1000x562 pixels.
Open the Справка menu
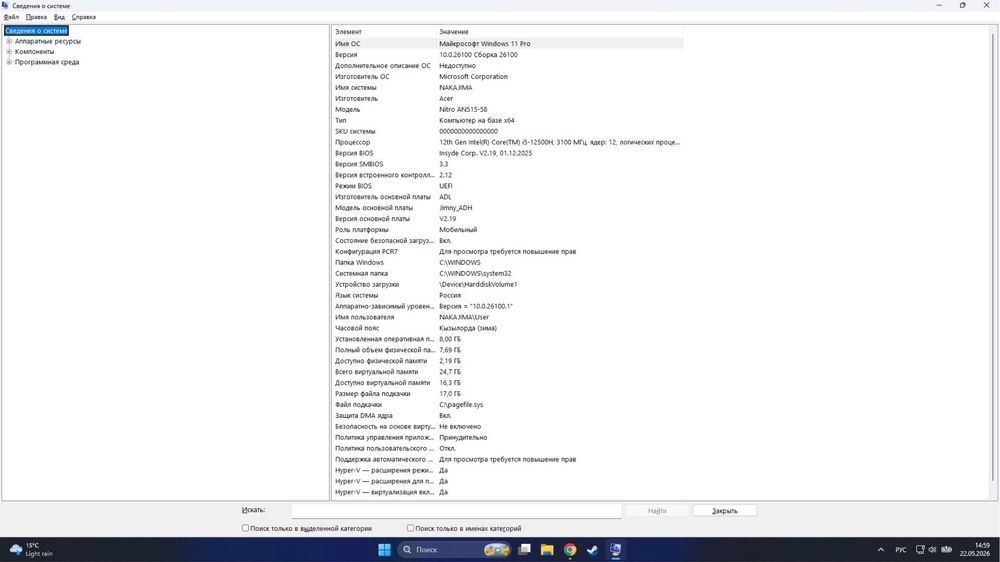(x=84, y=17)
